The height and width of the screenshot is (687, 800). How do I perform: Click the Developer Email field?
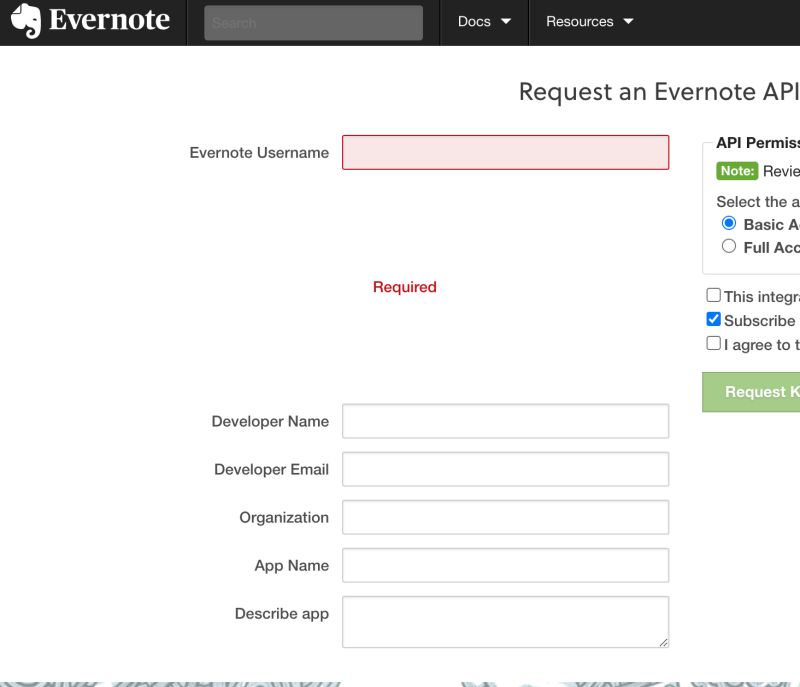pyautogui.click(x=505, y=469)
